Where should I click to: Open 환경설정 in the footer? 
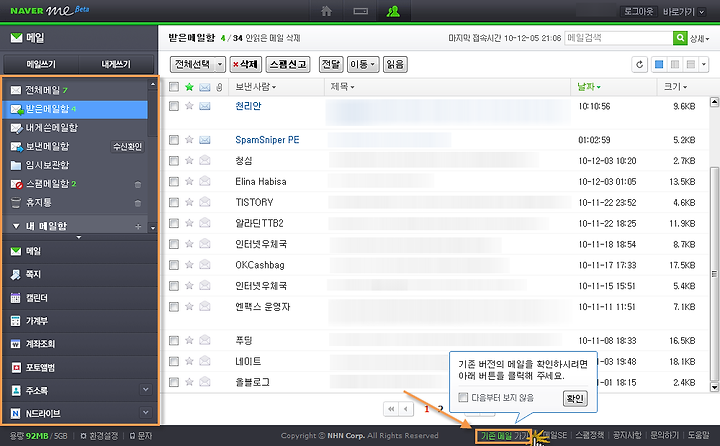99,435
